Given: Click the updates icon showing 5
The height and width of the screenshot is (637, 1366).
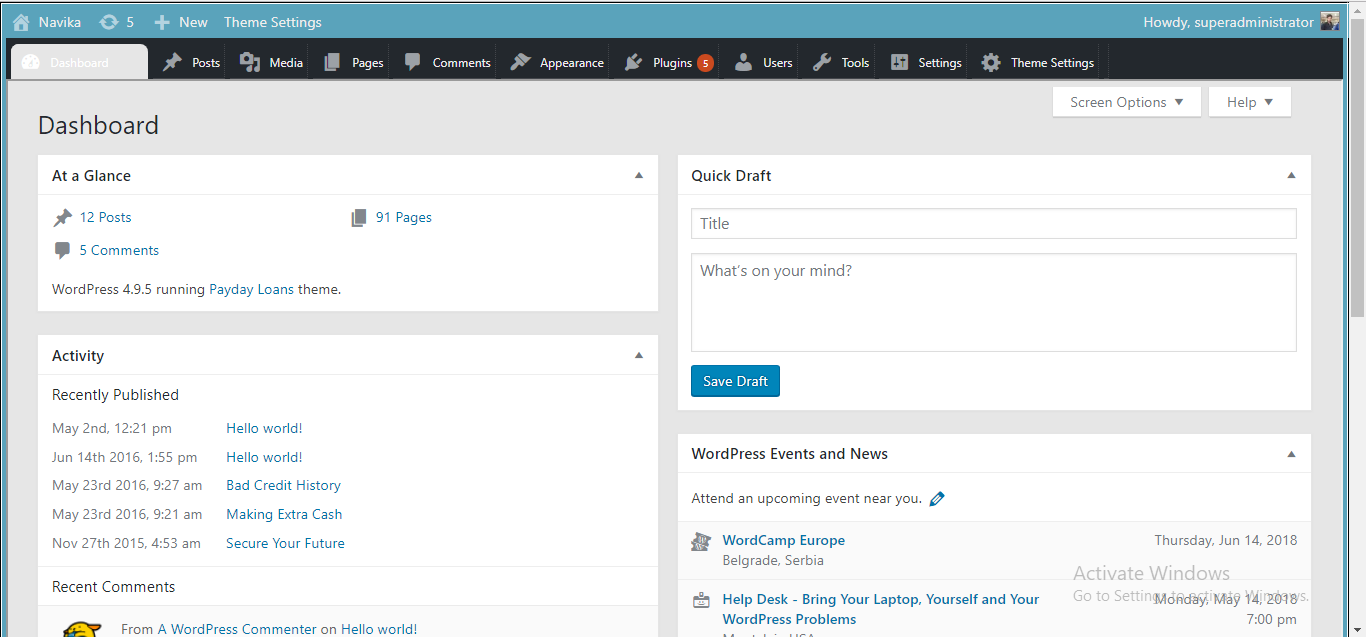Looking at the screenshot, I should 109,22.
